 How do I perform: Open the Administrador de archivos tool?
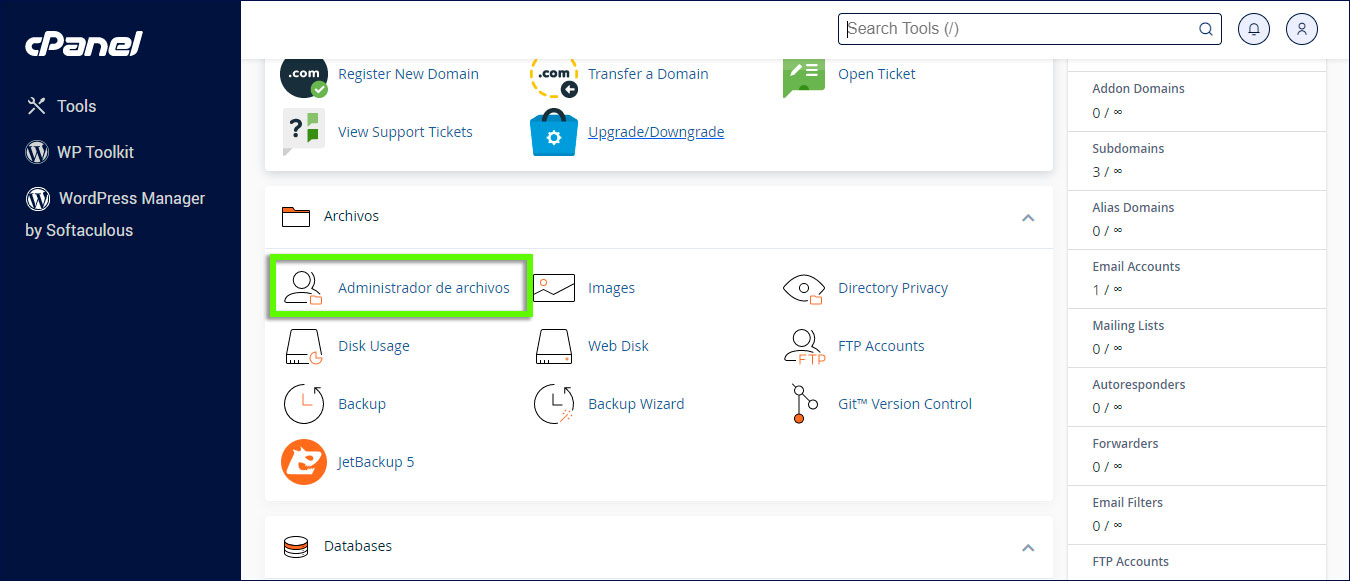pyautogui.click(x=424, y=288)
